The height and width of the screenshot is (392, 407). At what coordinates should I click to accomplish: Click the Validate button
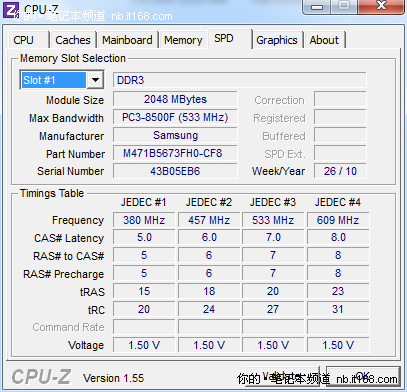click(282, 377)
